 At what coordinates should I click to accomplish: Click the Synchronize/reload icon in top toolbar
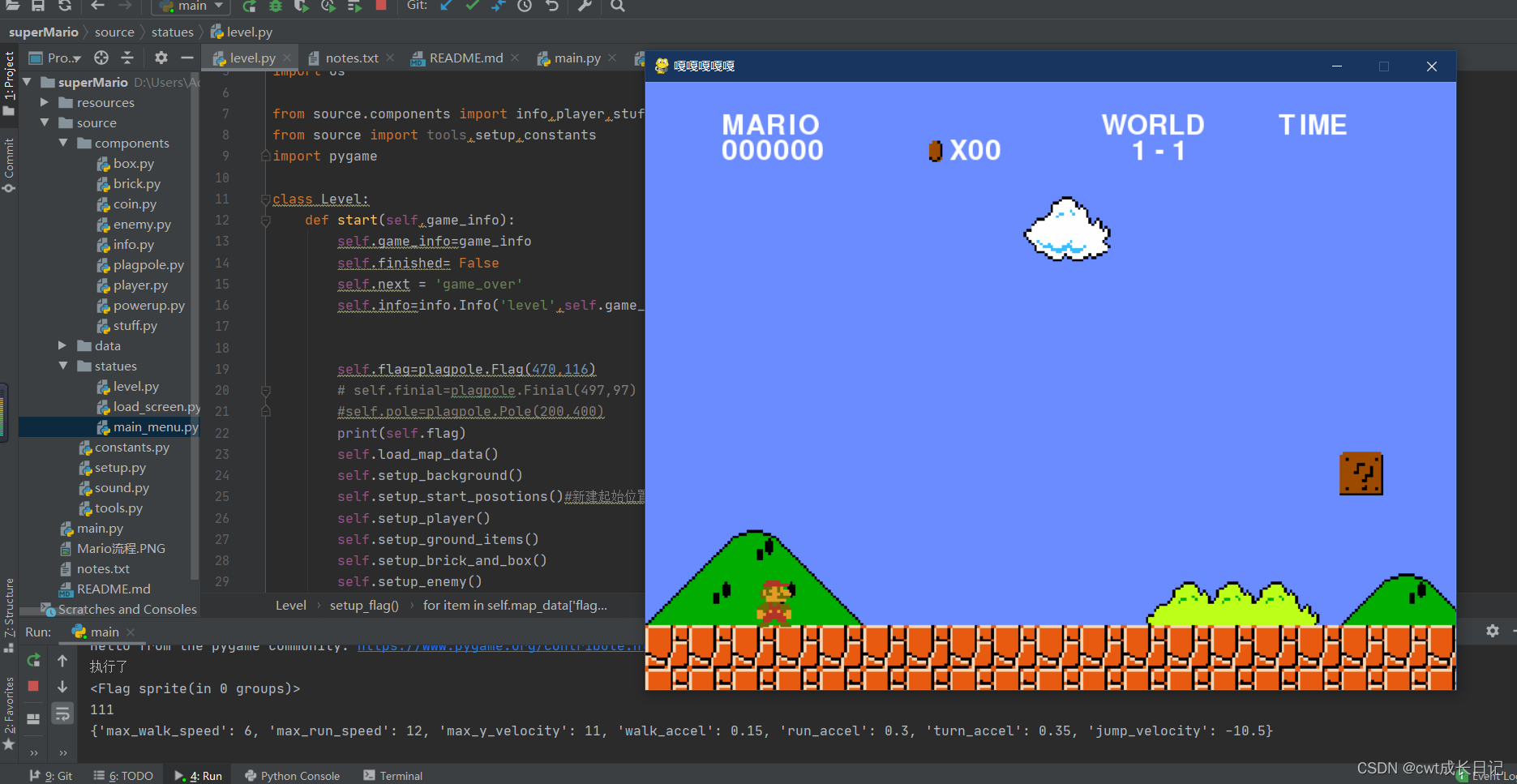coord(65,6)
